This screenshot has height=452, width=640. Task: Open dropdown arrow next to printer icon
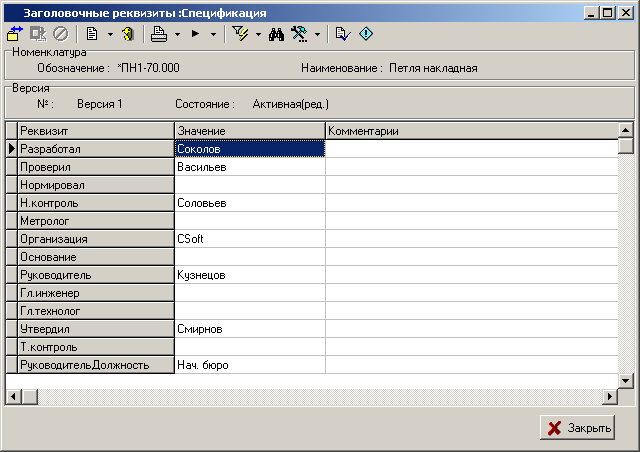click(177, 34)
